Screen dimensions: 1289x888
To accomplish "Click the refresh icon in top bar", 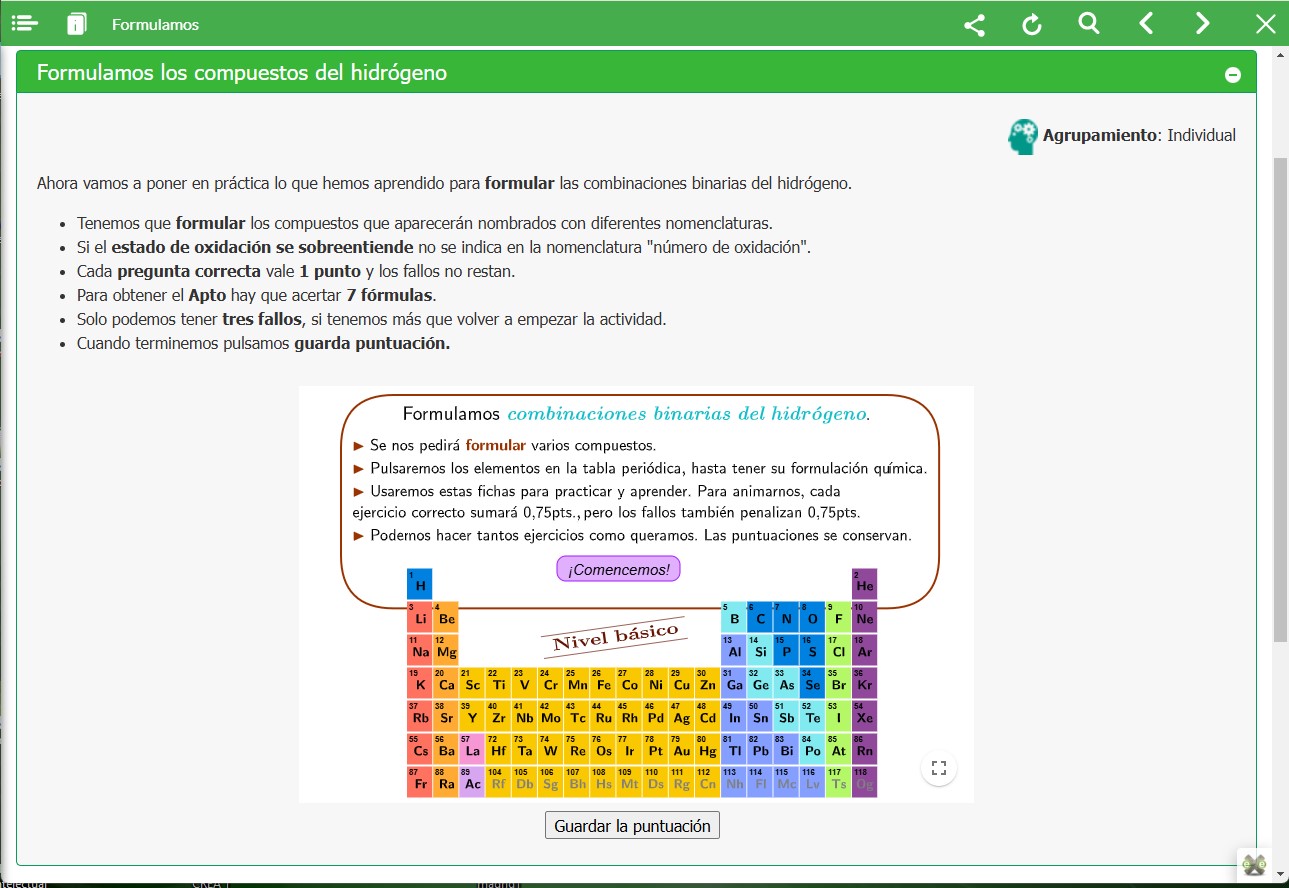I will click(1032, 25).
